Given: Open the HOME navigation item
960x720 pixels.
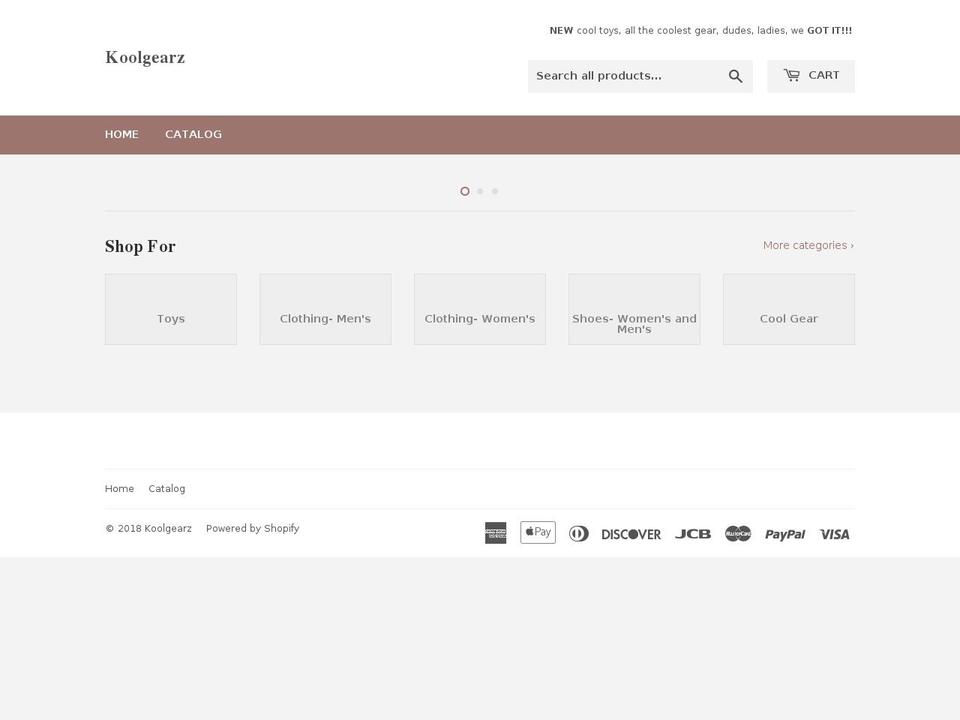Looking at the screenshot, I should [x=121, y=134].
